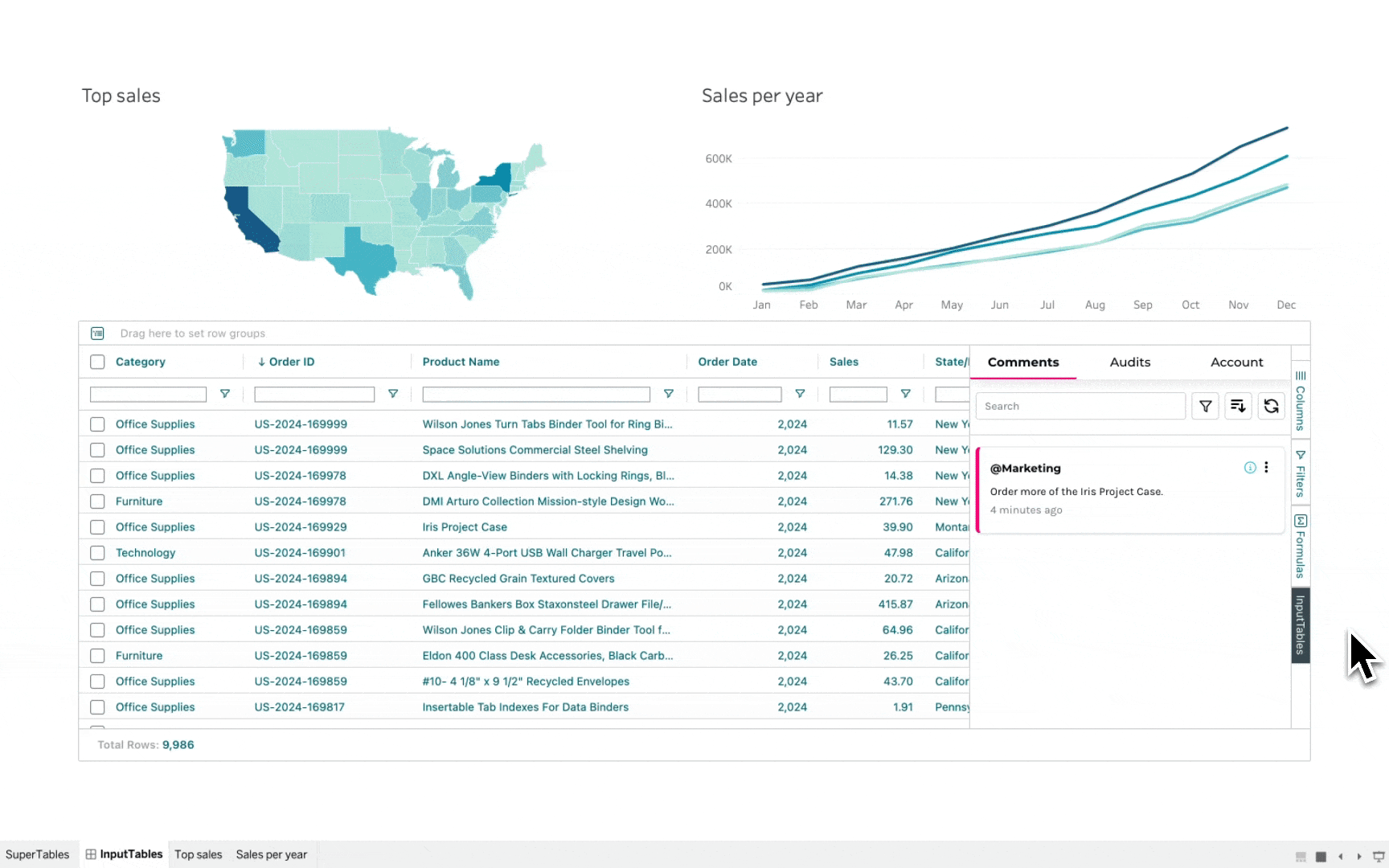Click California on the sales map
The width and height of the screenshot is (1389, 868).
pyautogui.click(x=250, y=222)
